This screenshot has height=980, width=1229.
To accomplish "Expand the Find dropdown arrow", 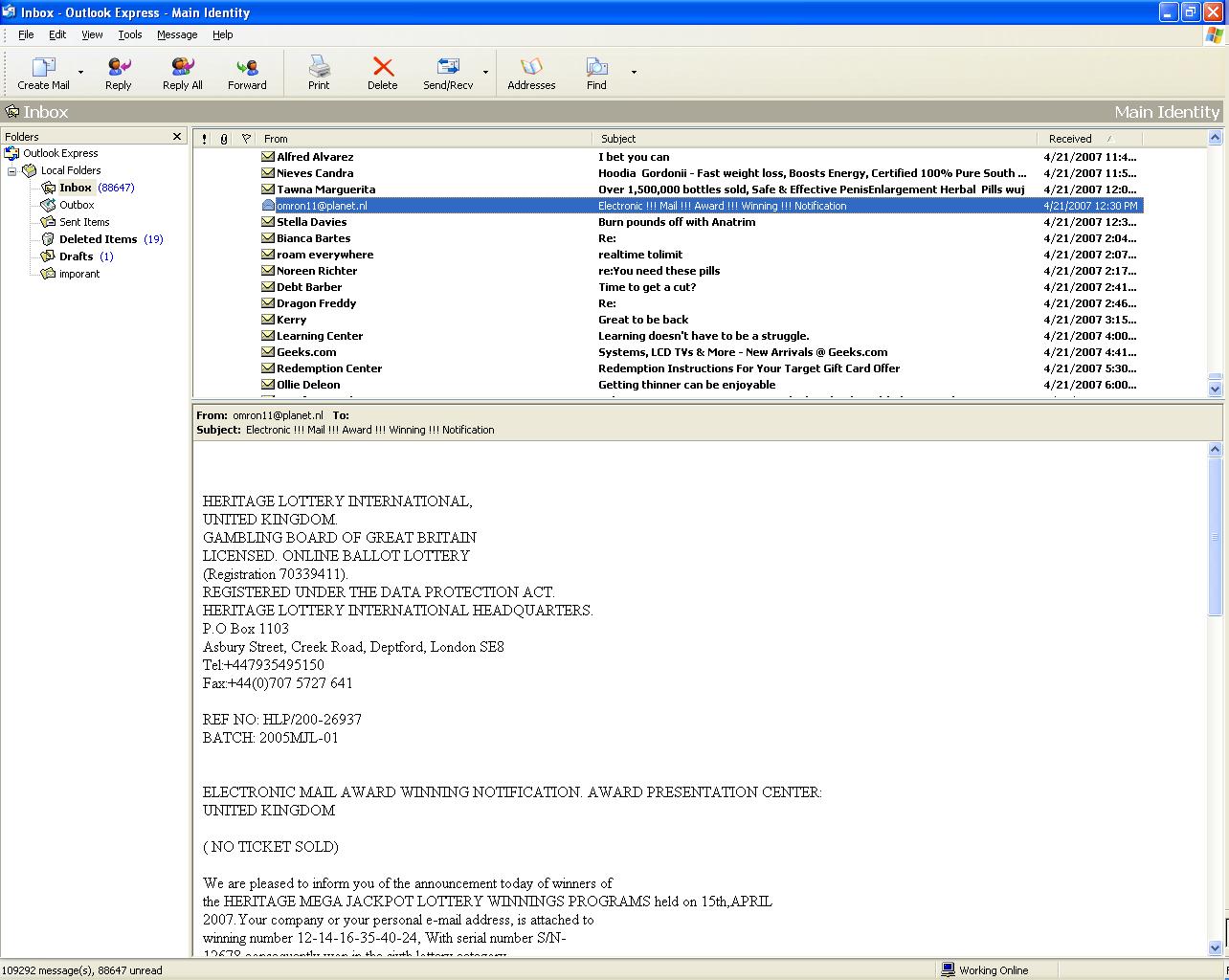I will (634, 73).
